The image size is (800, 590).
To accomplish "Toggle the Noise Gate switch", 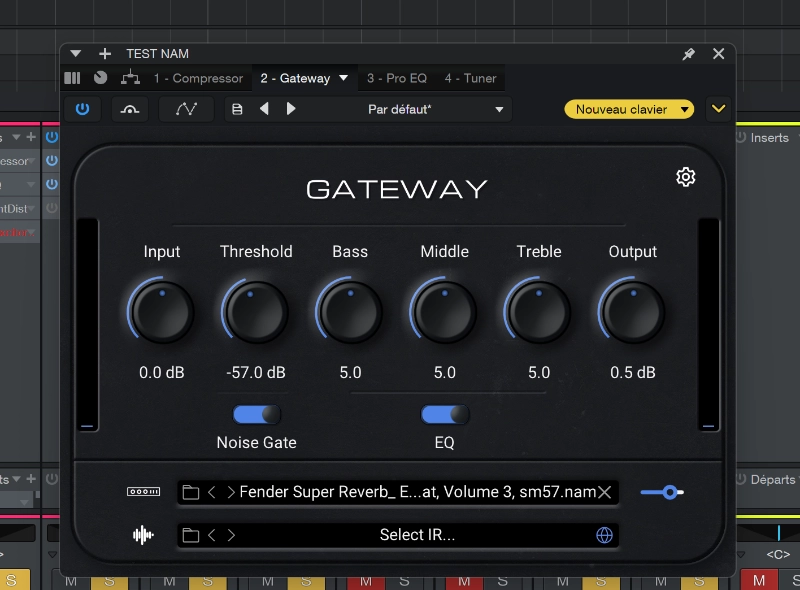I will point(257,414).
